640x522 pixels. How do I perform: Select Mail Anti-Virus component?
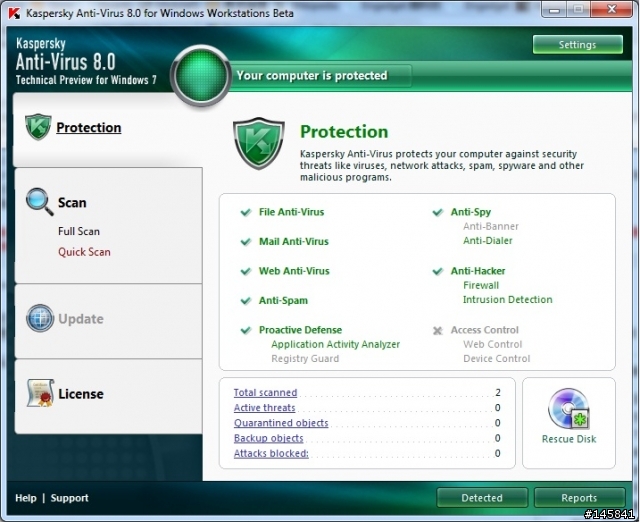(x=294, y=242)
